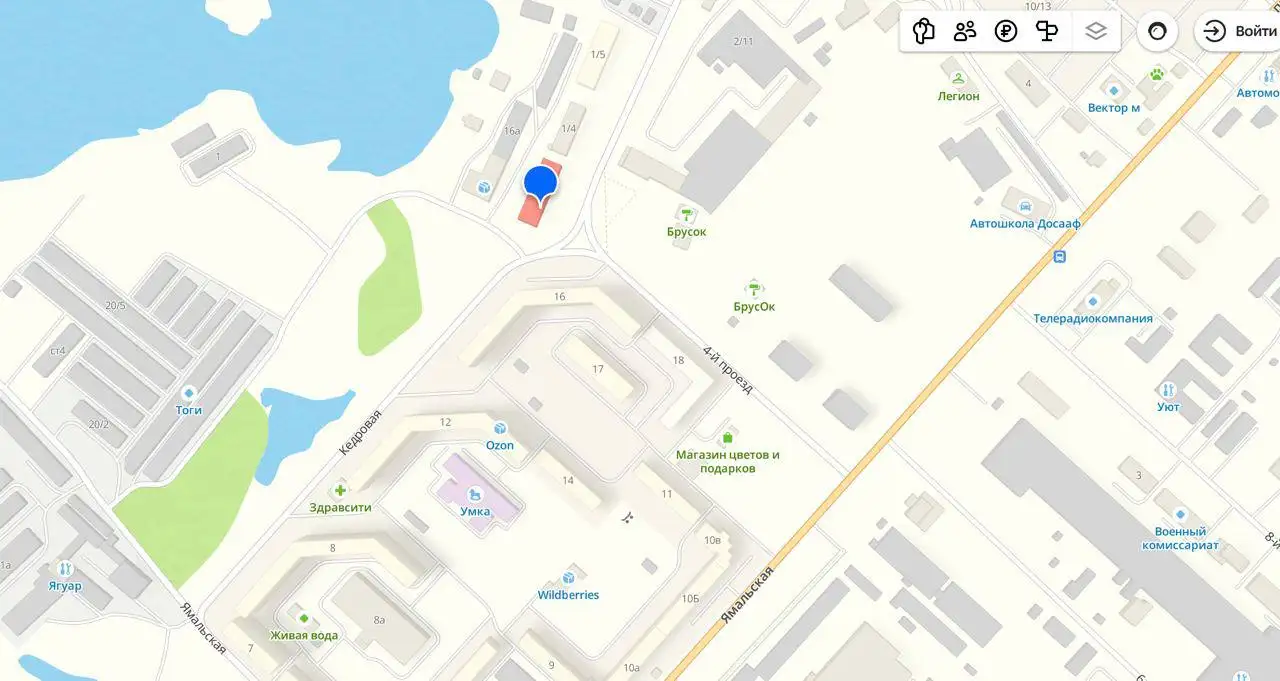Select the blue location pin marker
Screen dimensions: 1280x681
point(540,185)
